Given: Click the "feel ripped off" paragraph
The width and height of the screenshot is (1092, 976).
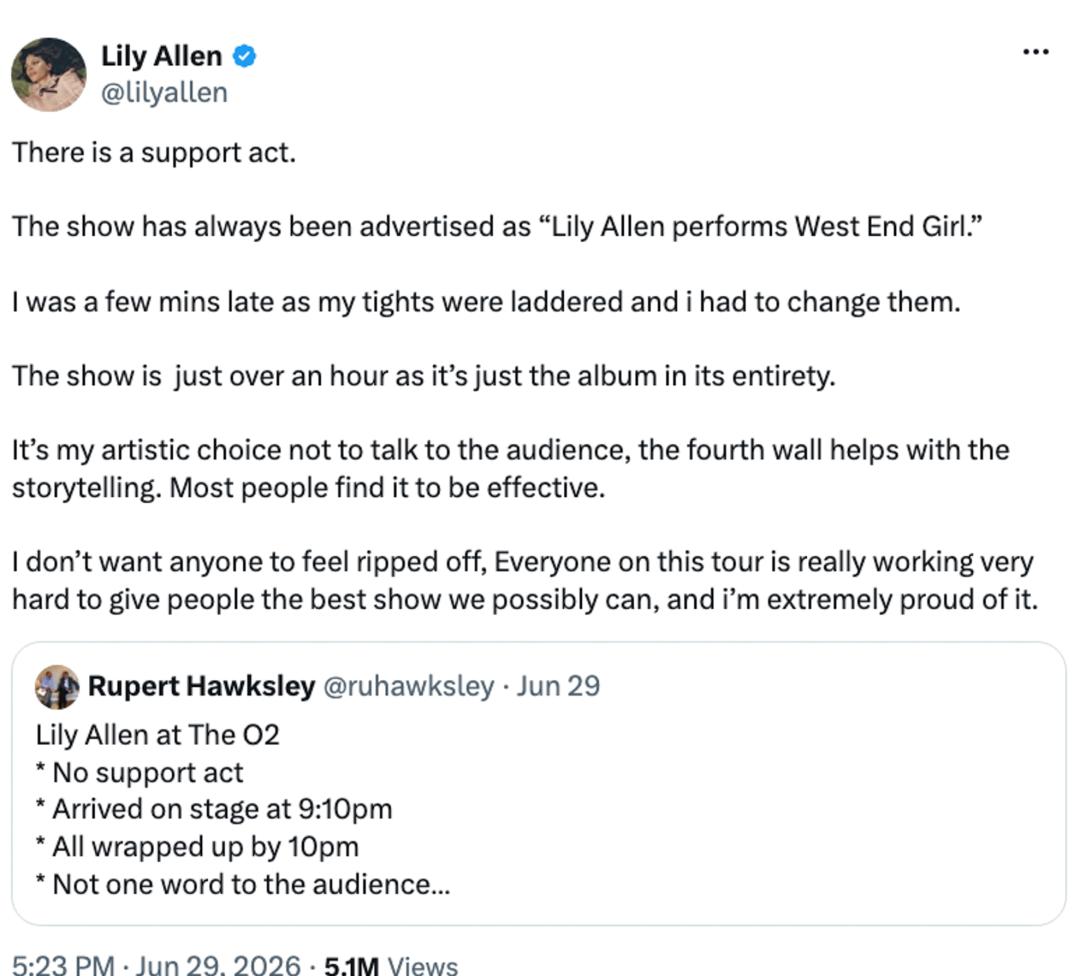Looking at the screenshot, I should 525,580.
